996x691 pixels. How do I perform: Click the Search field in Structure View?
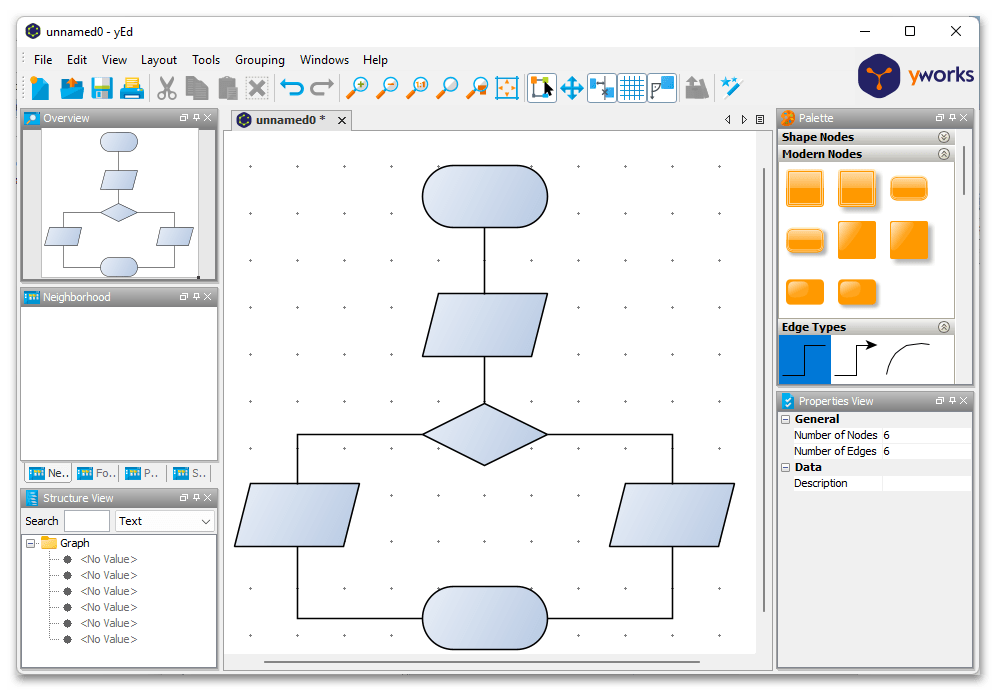tap(87, 521)
